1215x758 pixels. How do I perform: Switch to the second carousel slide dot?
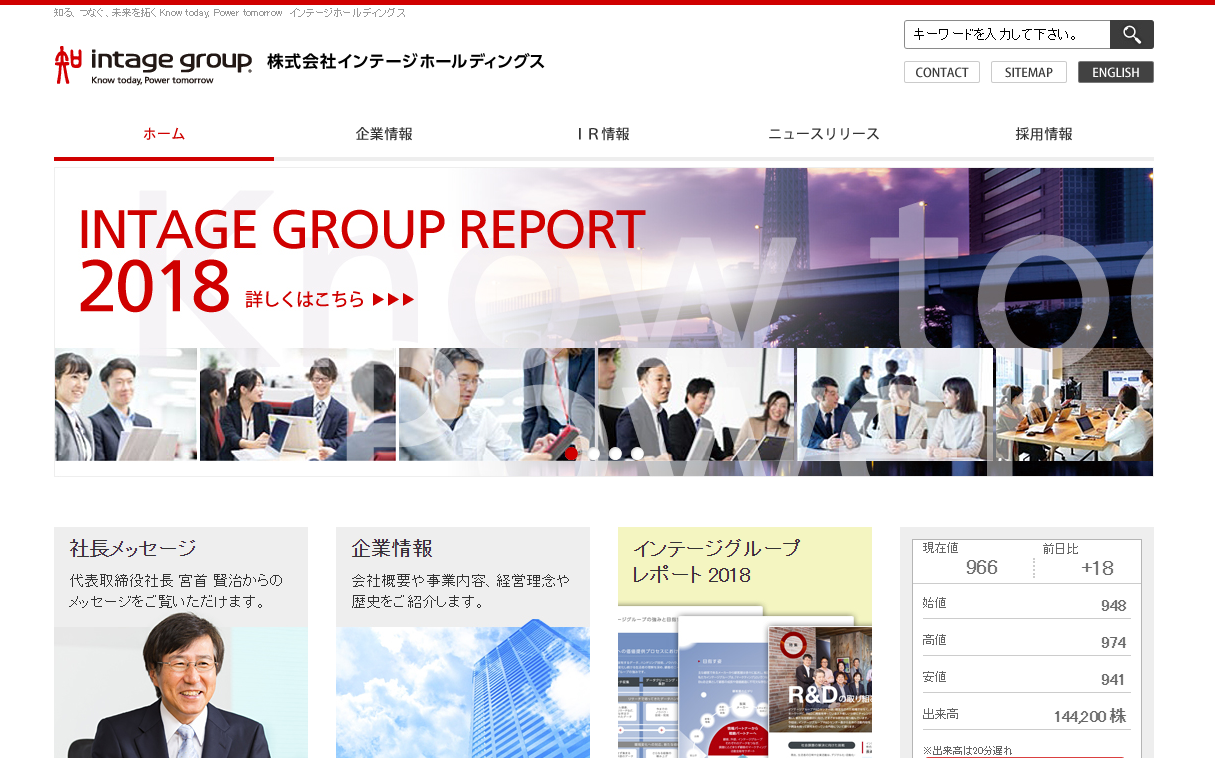[594, 453]
